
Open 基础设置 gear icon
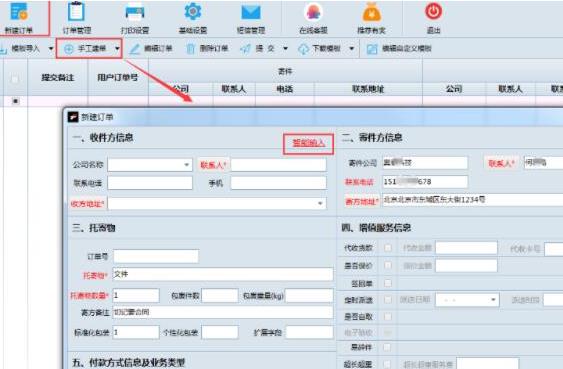193,18
